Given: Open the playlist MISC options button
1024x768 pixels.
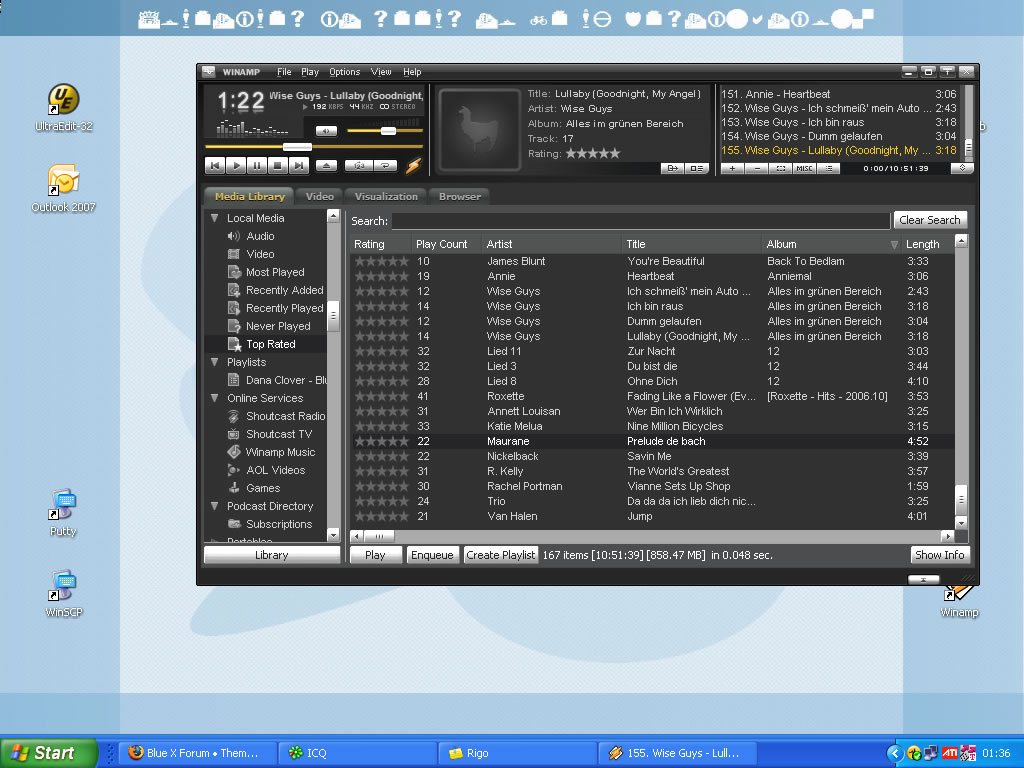Looking at the screenshot, I should coord(804,168).
